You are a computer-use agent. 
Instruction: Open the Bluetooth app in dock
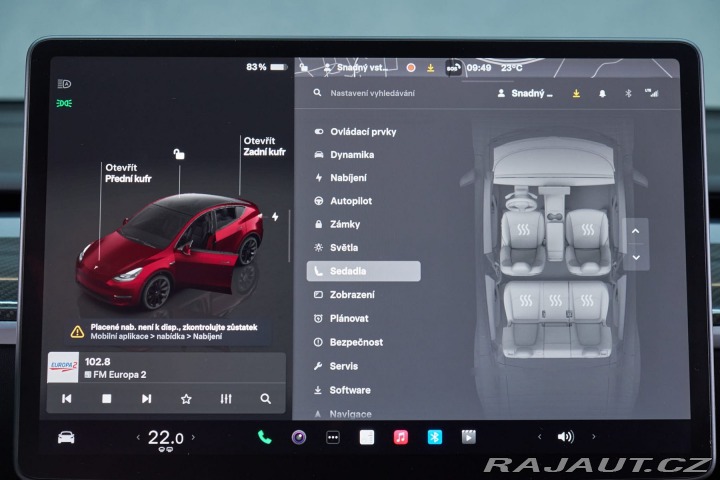click(435, 437)
